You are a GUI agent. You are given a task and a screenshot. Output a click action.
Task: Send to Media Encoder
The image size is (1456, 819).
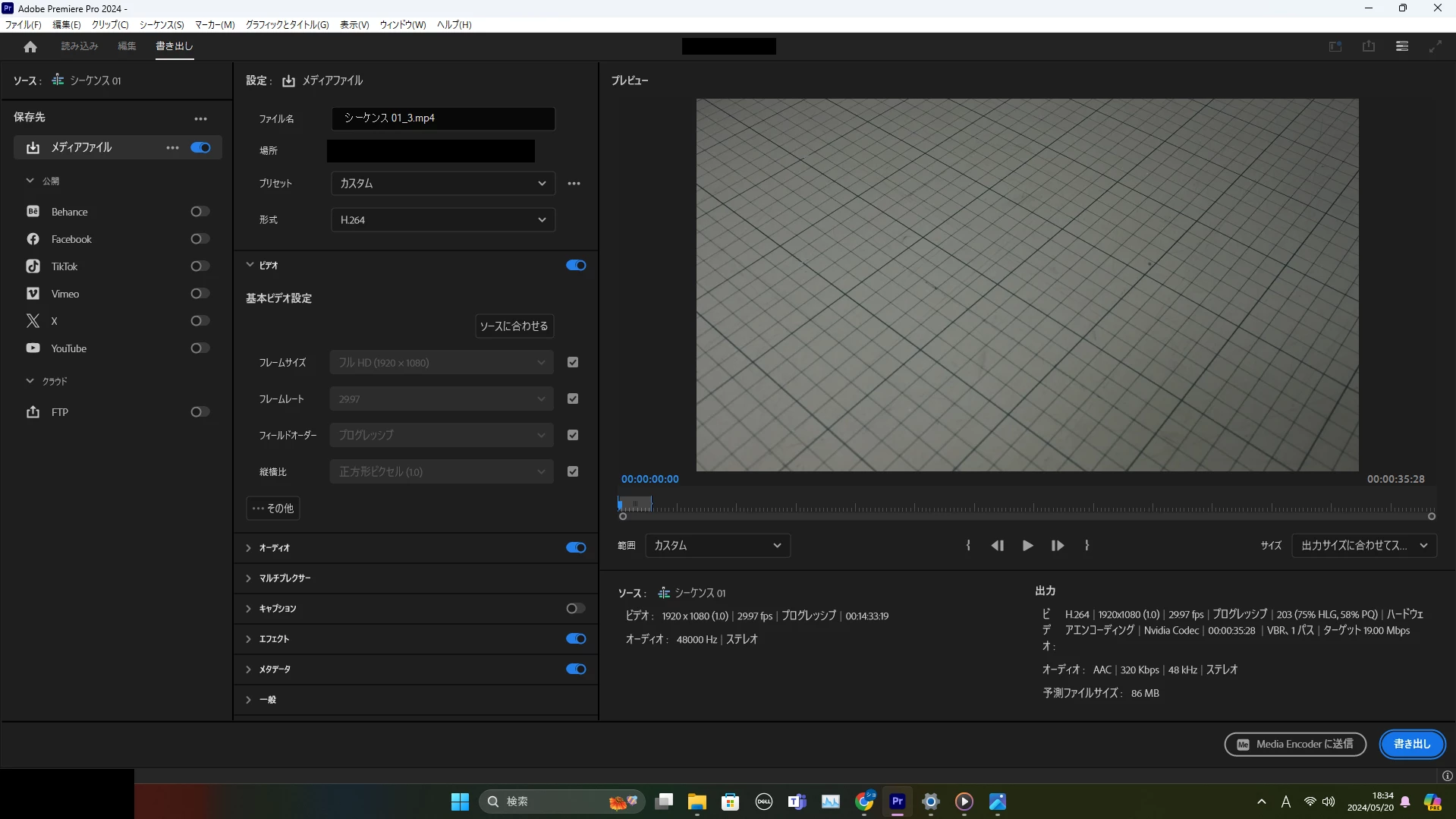click(1295, 745)
